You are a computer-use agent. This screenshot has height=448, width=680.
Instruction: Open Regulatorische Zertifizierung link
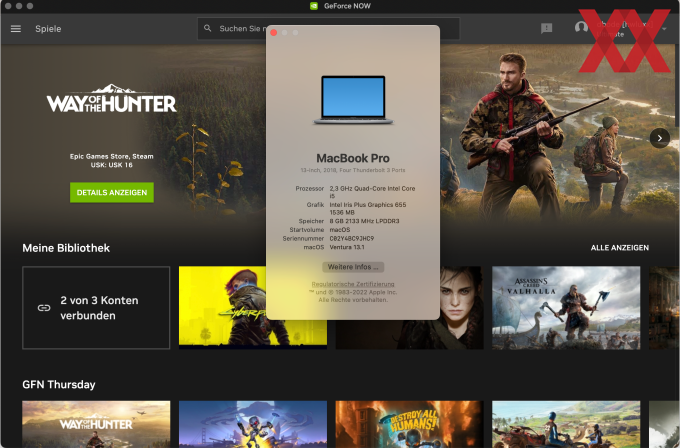click(353, 284)
